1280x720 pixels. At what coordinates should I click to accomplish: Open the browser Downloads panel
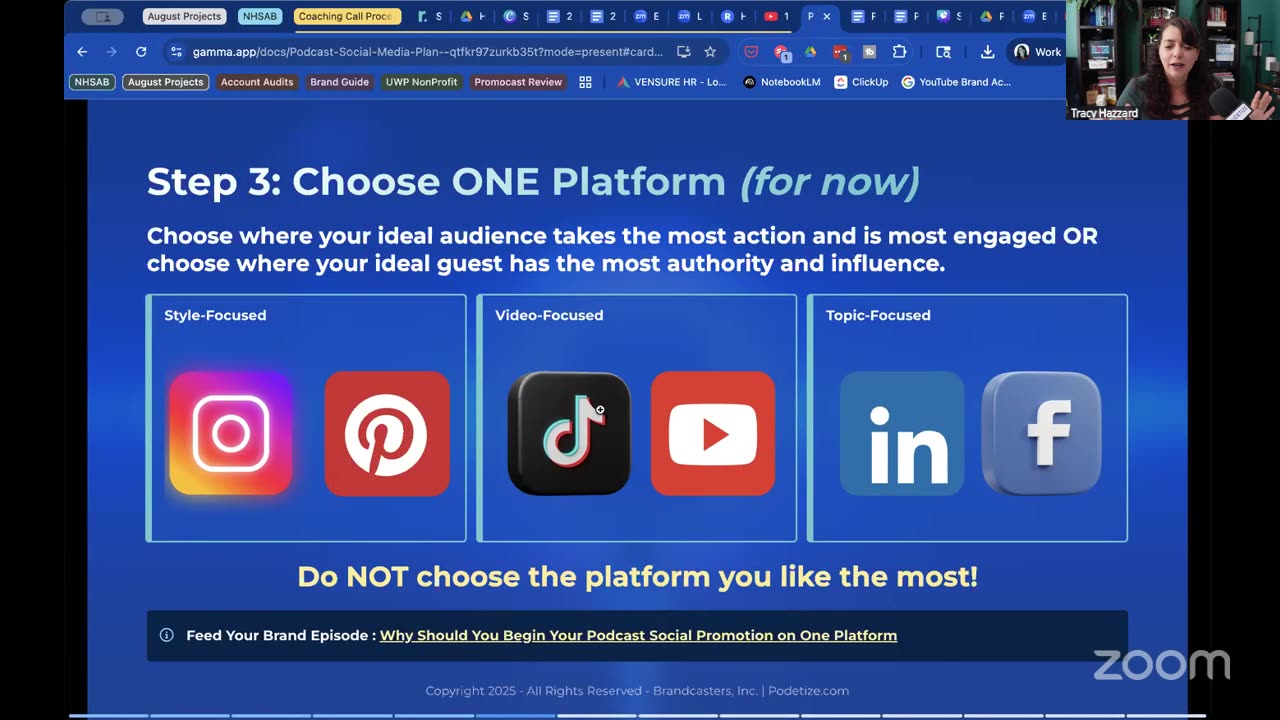click(x=987, y=52)
